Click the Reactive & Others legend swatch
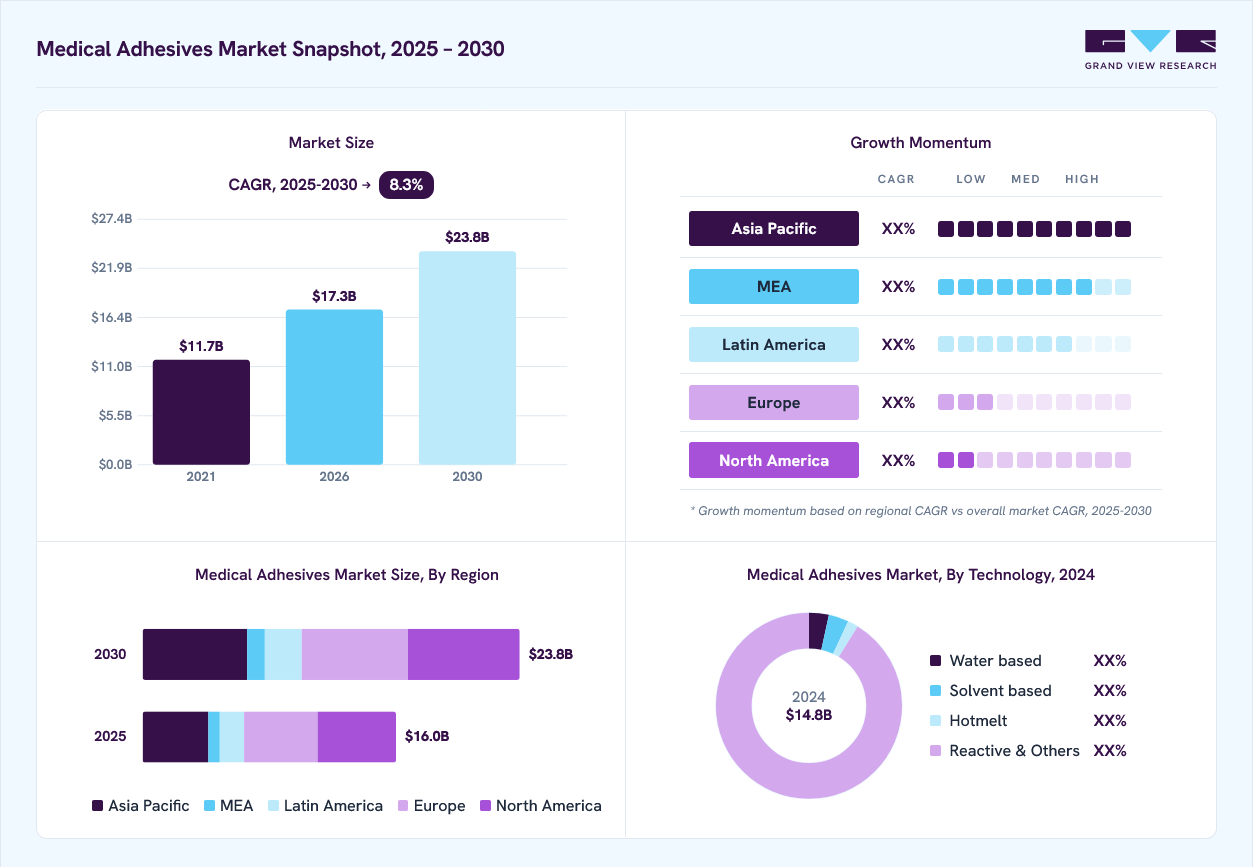This screenshot has height=867, width=1253. click(x=936, y=751)
